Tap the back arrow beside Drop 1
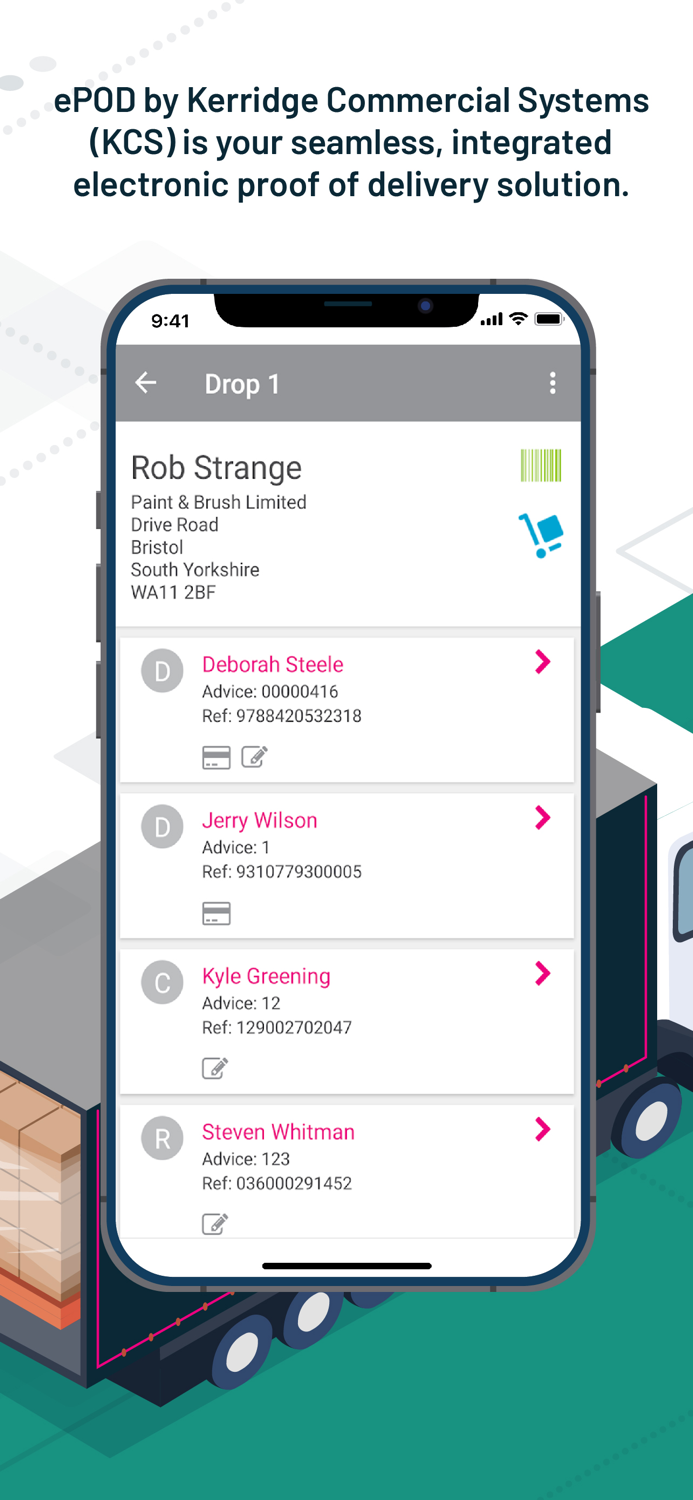The image size is (693, 1500). click(x=146, y=383)
